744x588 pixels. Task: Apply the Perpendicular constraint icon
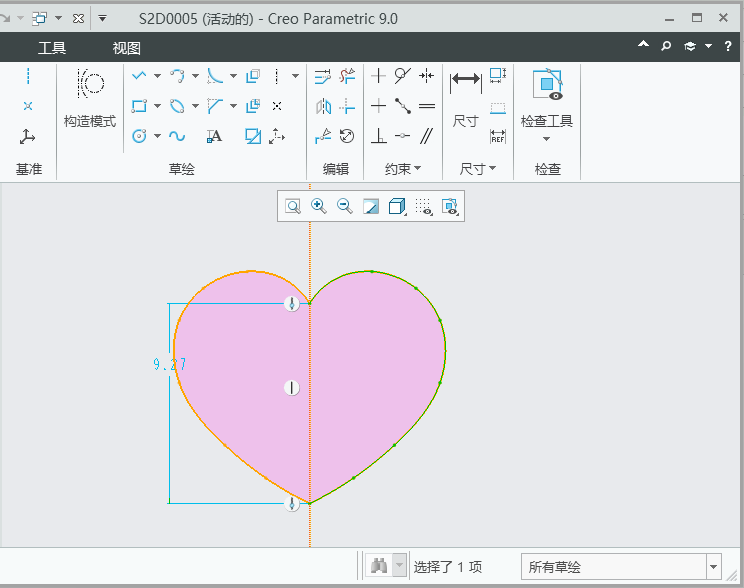coord(379,136)
